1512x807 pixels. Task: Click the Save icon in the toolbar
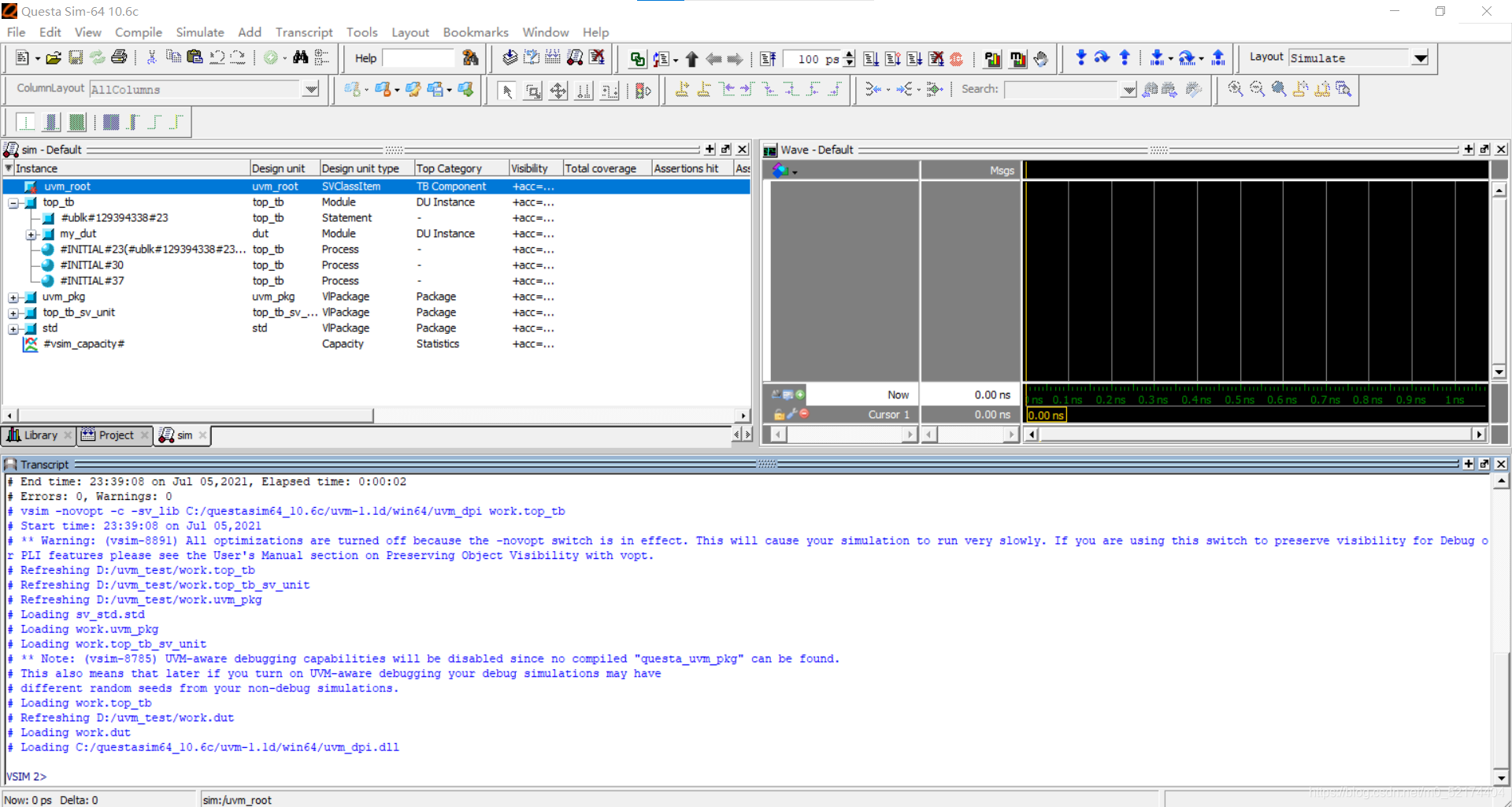click(x=76, y=58)
